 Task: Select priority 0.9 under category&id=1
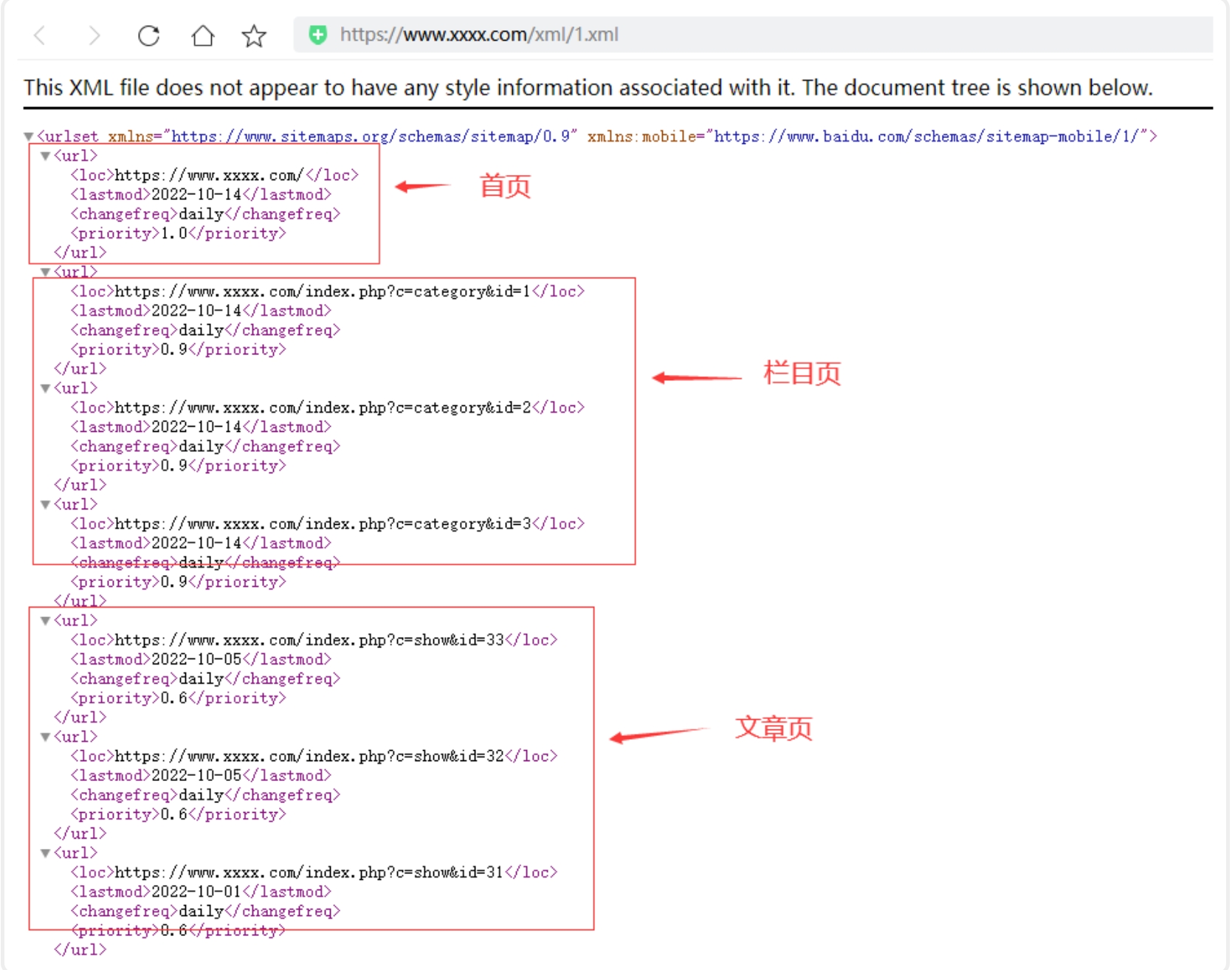tap(179, 350)
